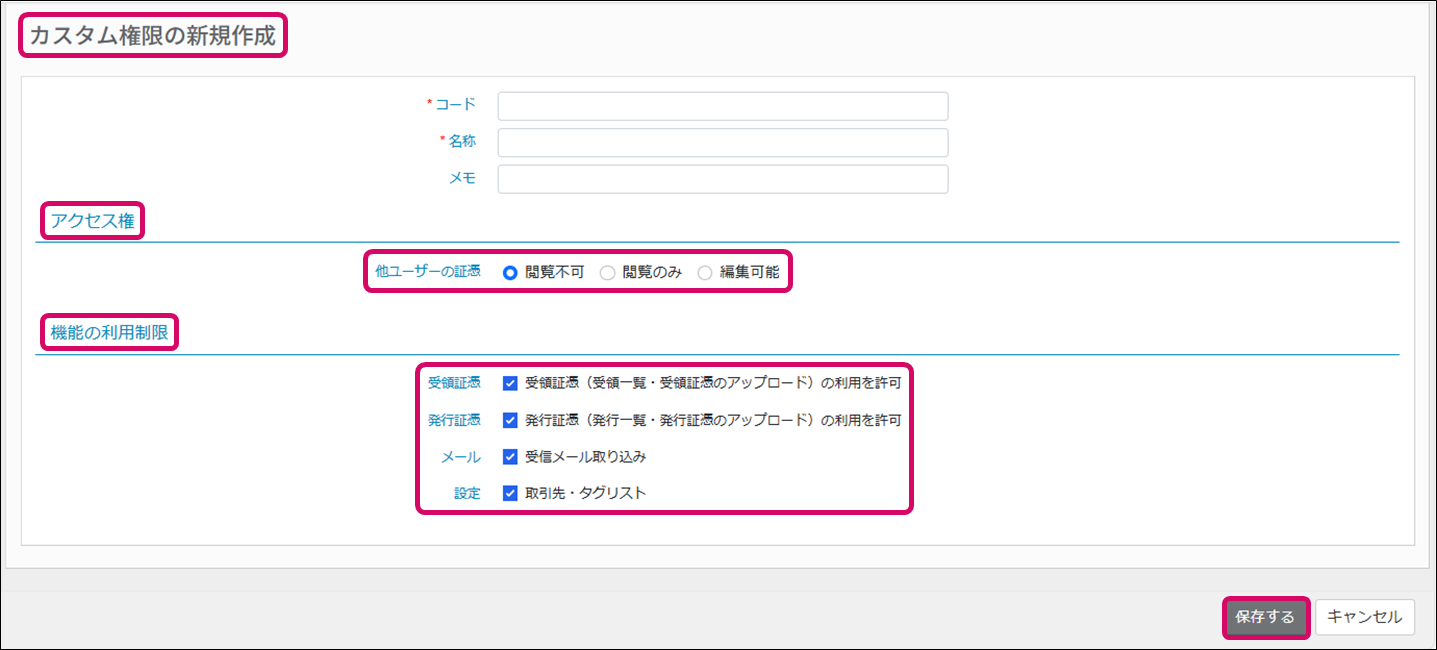The image size is (1437, 650).
Task: Disable the 受信メール取り込み checkbox
Action: click(510, 457)
